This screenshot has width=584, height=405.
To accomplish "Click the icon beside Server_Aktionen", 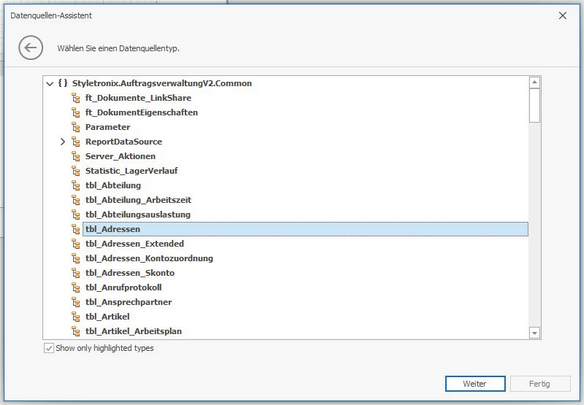I will pos(76,156).
